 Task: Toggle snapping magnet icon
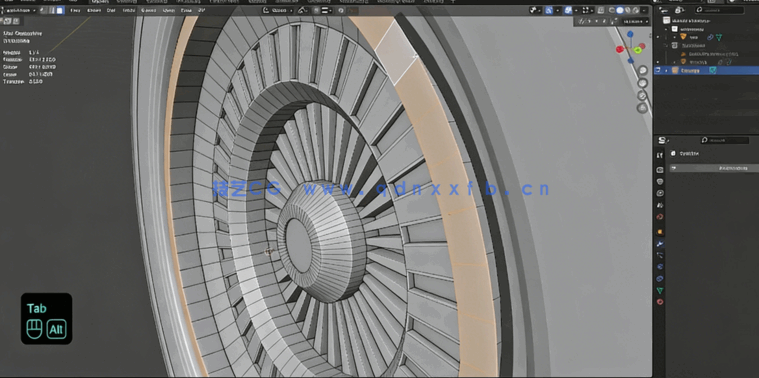click(316, 10)
